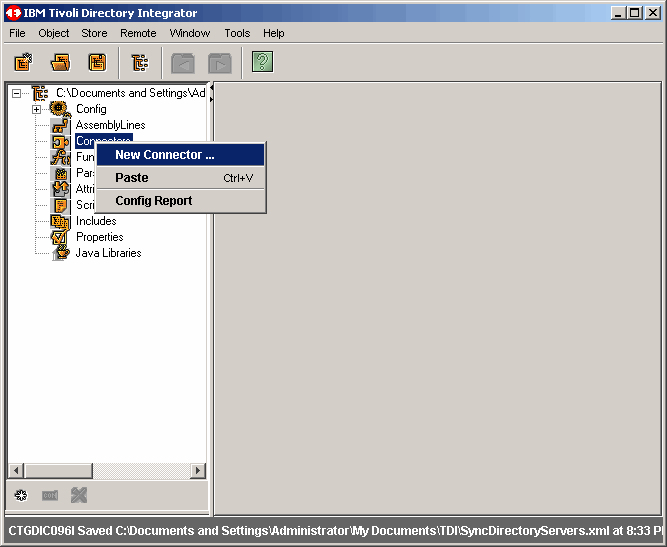Viewport: 667px width, 547px height.
Task: Select the Java Libraries tree item
Action: [108, 253]
